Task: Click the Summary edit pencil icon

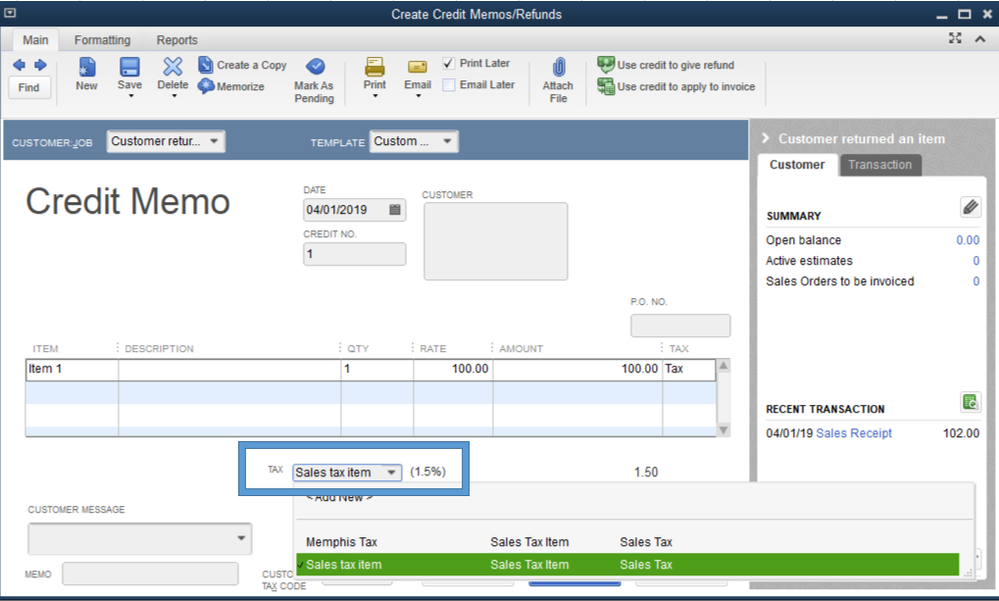Action: point(970,207)
